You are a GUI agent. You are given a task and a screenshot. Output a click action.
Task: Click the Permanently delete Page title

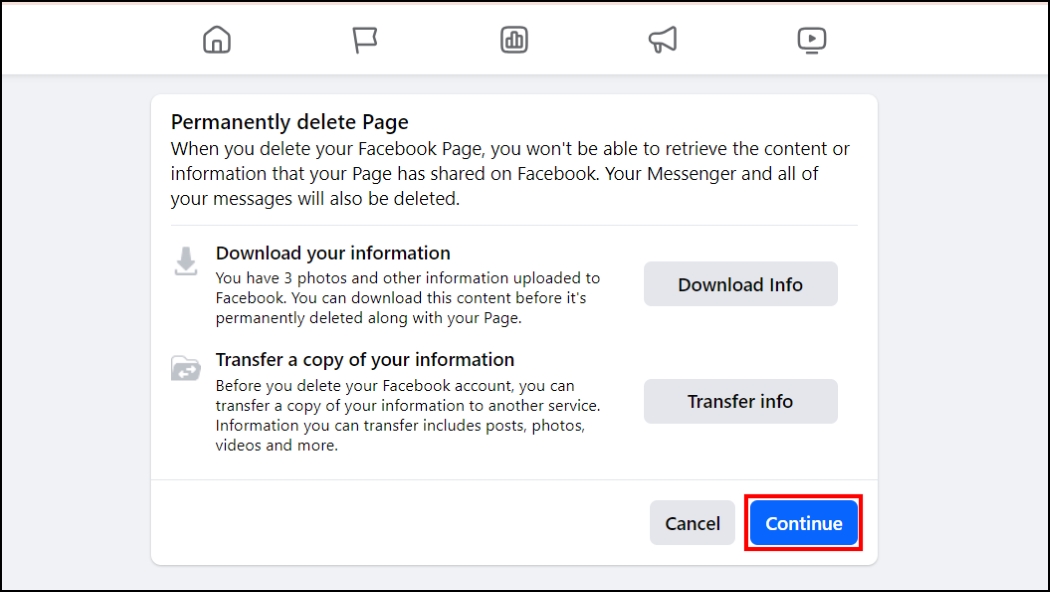tap(290, 121)
